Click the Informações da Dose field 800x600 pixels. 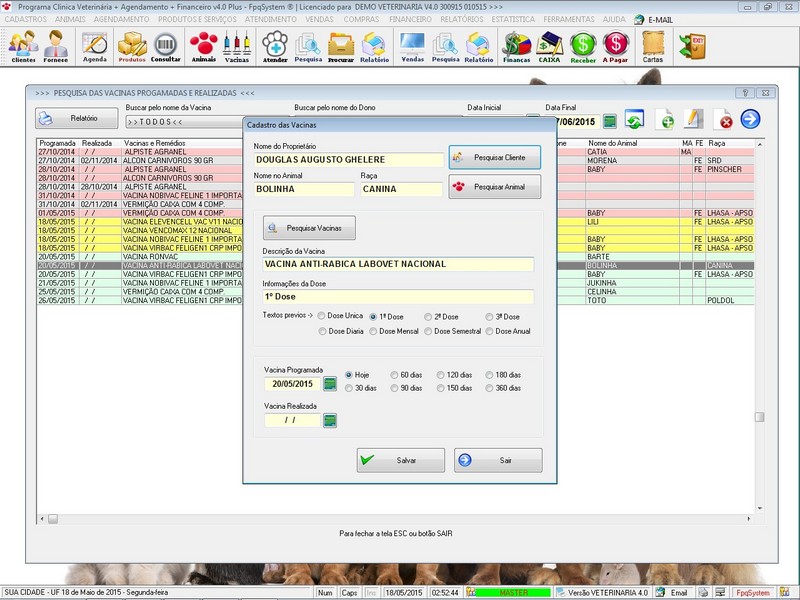pyautogui.click(x=398, y=297)
